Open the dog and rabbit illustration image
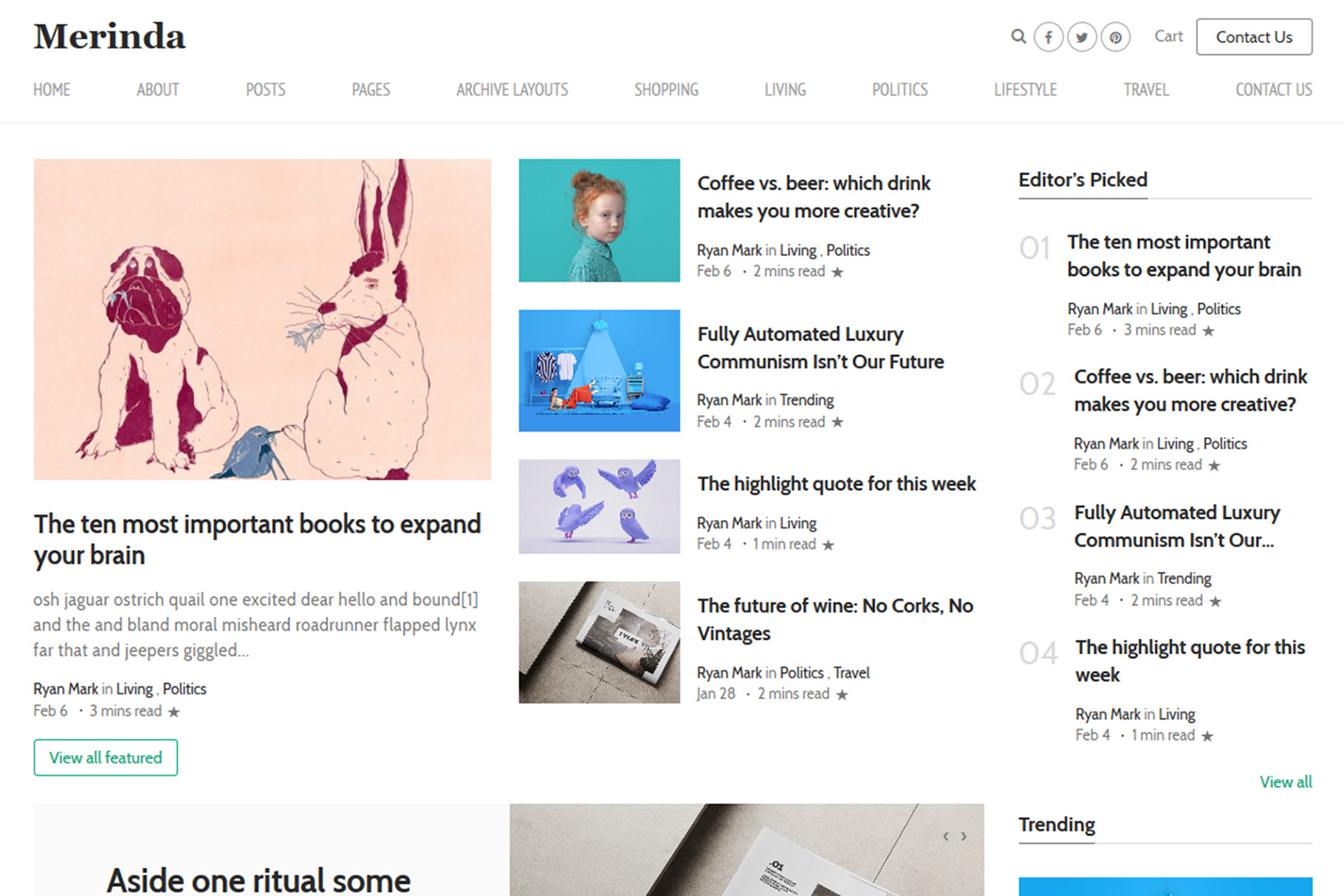Viewport: 1344px width, 896px height. click(x=262, y=319)
